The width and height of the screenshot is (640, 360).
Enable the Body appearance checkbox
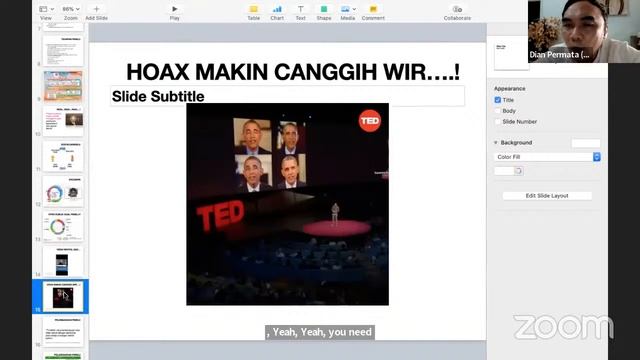click(x=498, y=111)
